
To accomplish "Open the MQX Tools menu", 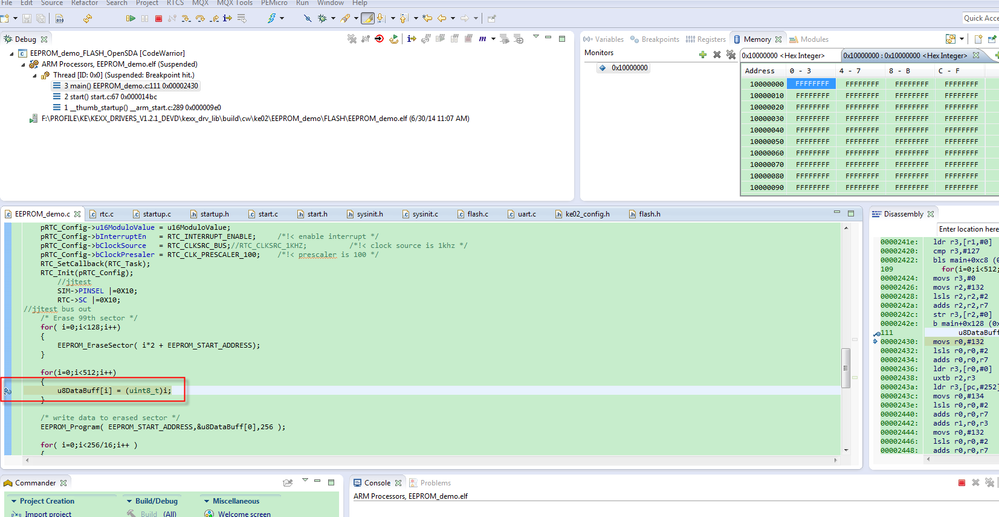I will [x=234, y=3].
